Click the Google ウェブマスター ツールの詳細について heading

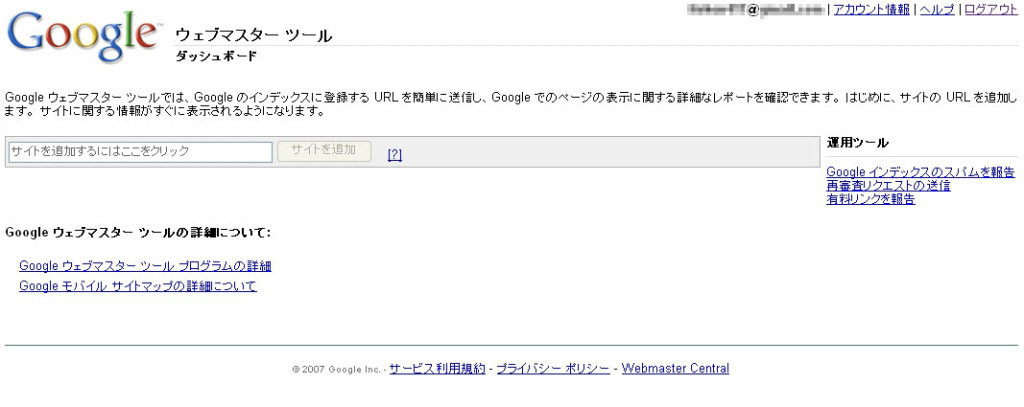(x=138, y=233)
